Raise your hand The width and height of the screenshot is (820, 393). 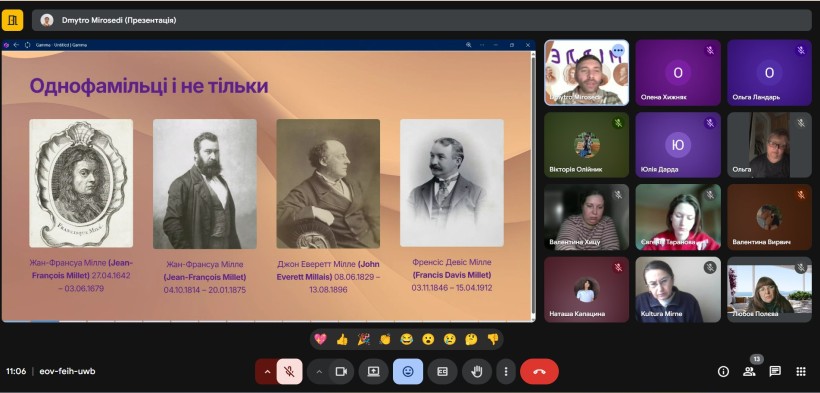(476, 372)
